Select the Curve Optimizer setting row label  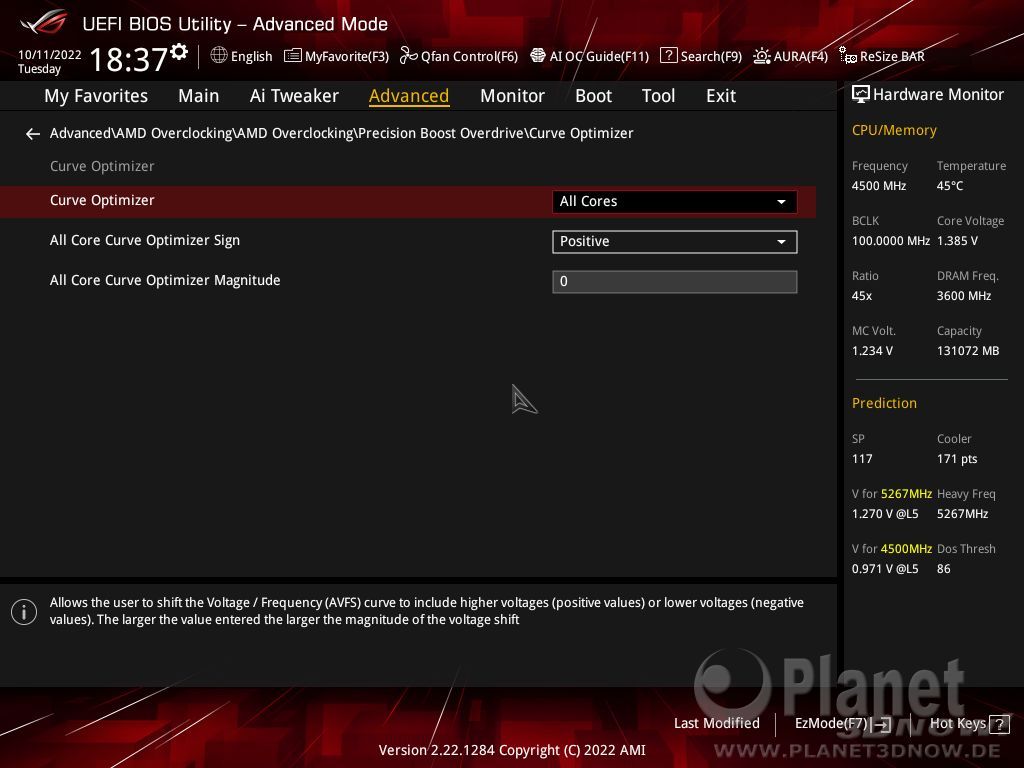coord(102,200)
